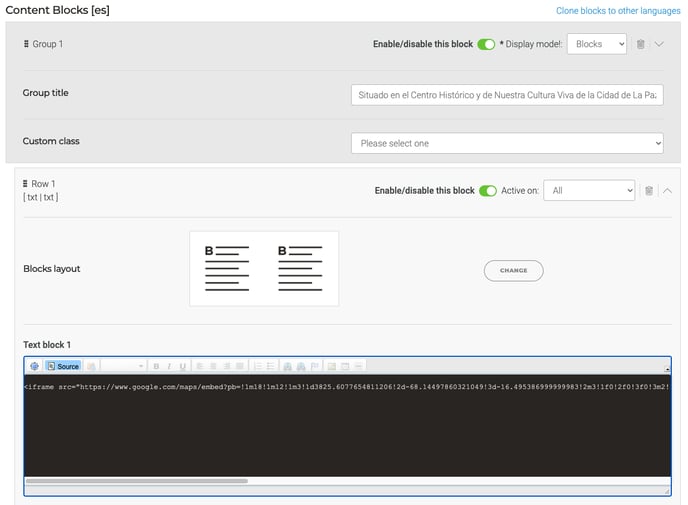Expand Group 1 with chevron arrow
Image resolution: width=688 pixels, height=505 pixels.
point(659,45)
